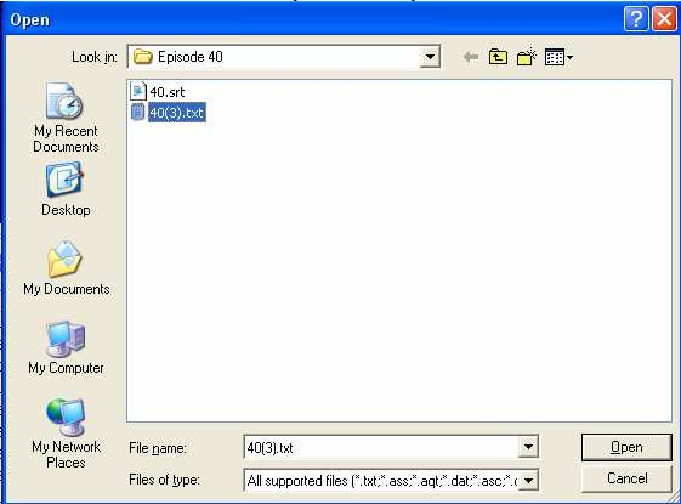This screenshot has height=504, width=681.
Task: Click the Cancel button
Action: (x=626, y=479)
